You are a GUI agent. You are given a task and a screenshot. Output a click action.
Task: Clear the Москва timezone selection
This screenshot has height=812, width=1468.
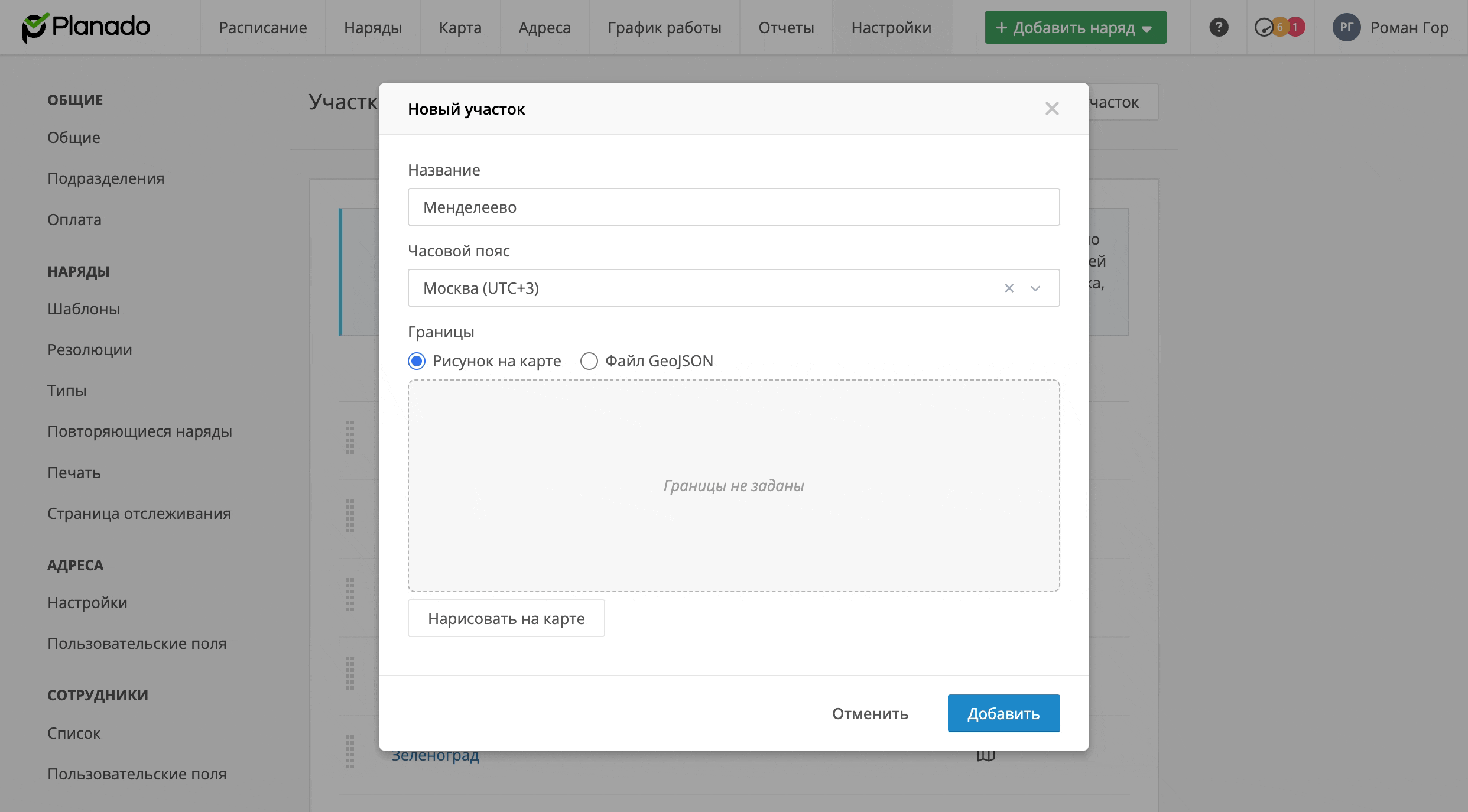pyautogui.click(x=1009, y=288)
